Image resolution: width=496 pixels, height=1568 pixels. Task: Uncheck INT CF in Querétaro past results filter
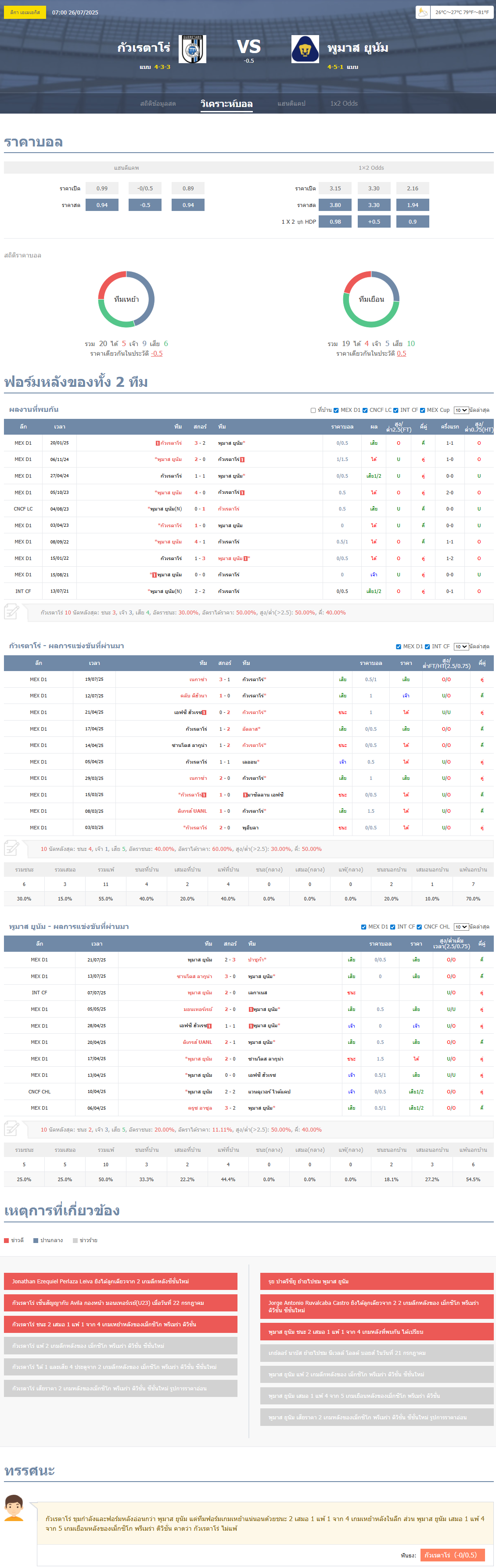427,646
